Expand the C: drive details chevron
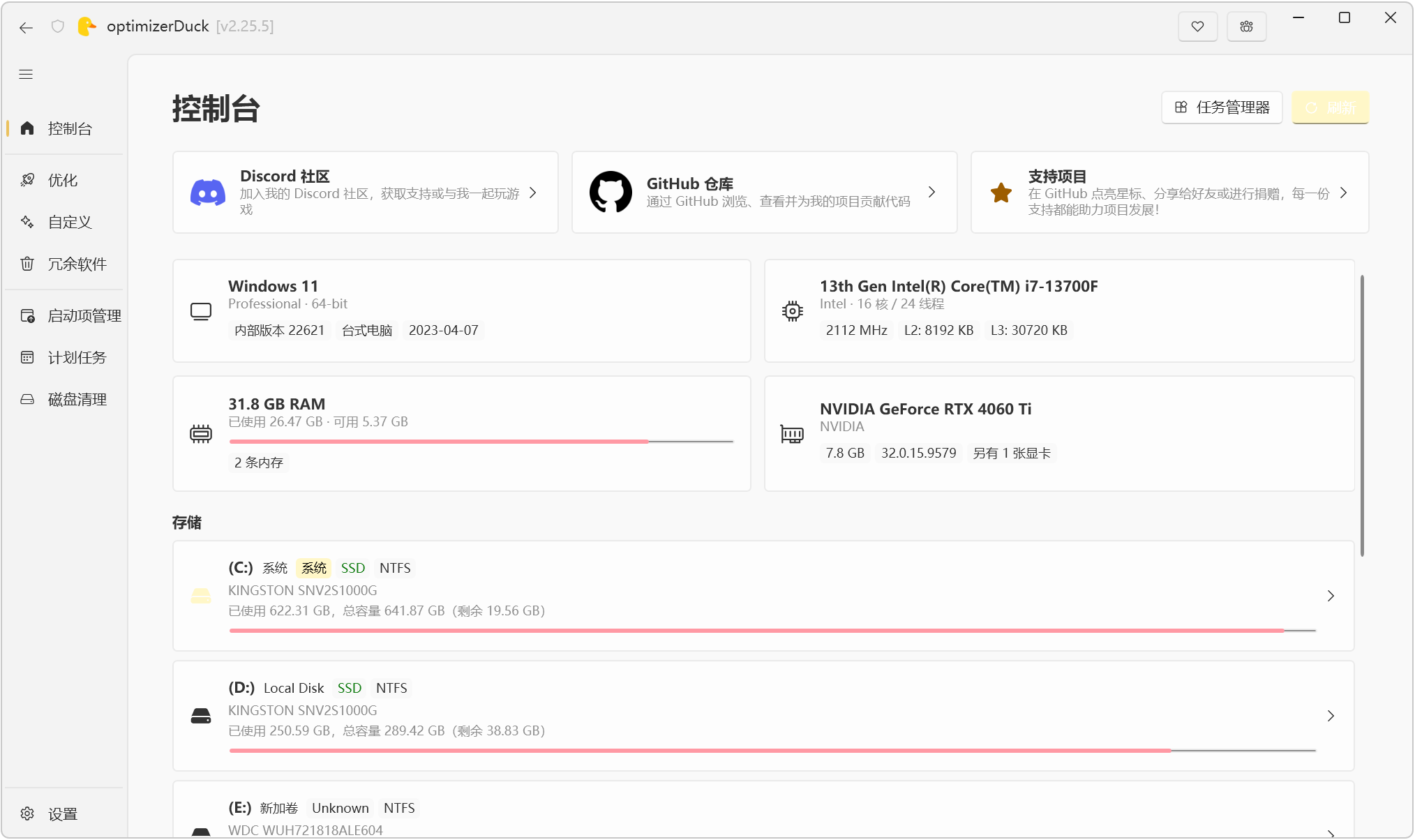Screen dimensions: 1415x840 click(1331, 596)
